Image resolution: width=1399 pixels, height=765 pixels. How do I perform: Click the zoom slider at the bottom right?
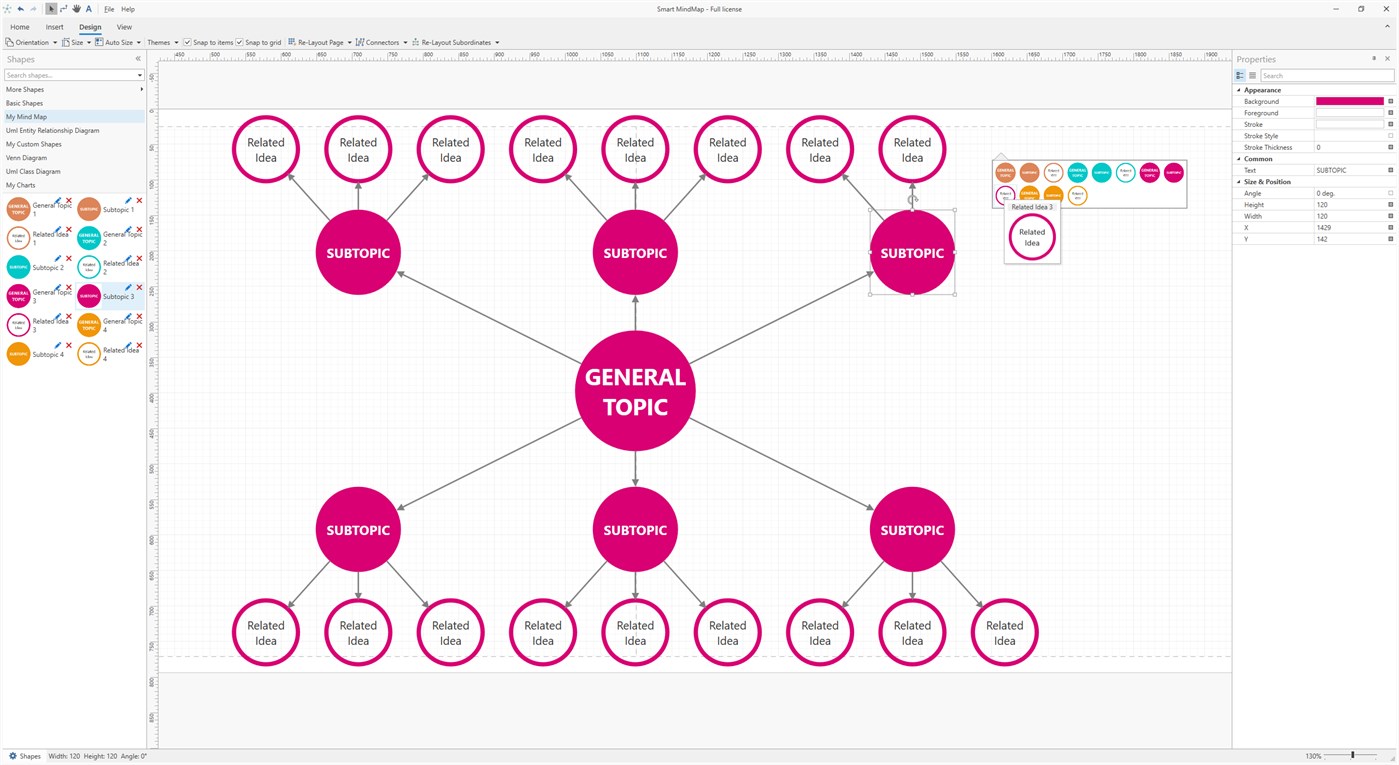coord(1353,757)
